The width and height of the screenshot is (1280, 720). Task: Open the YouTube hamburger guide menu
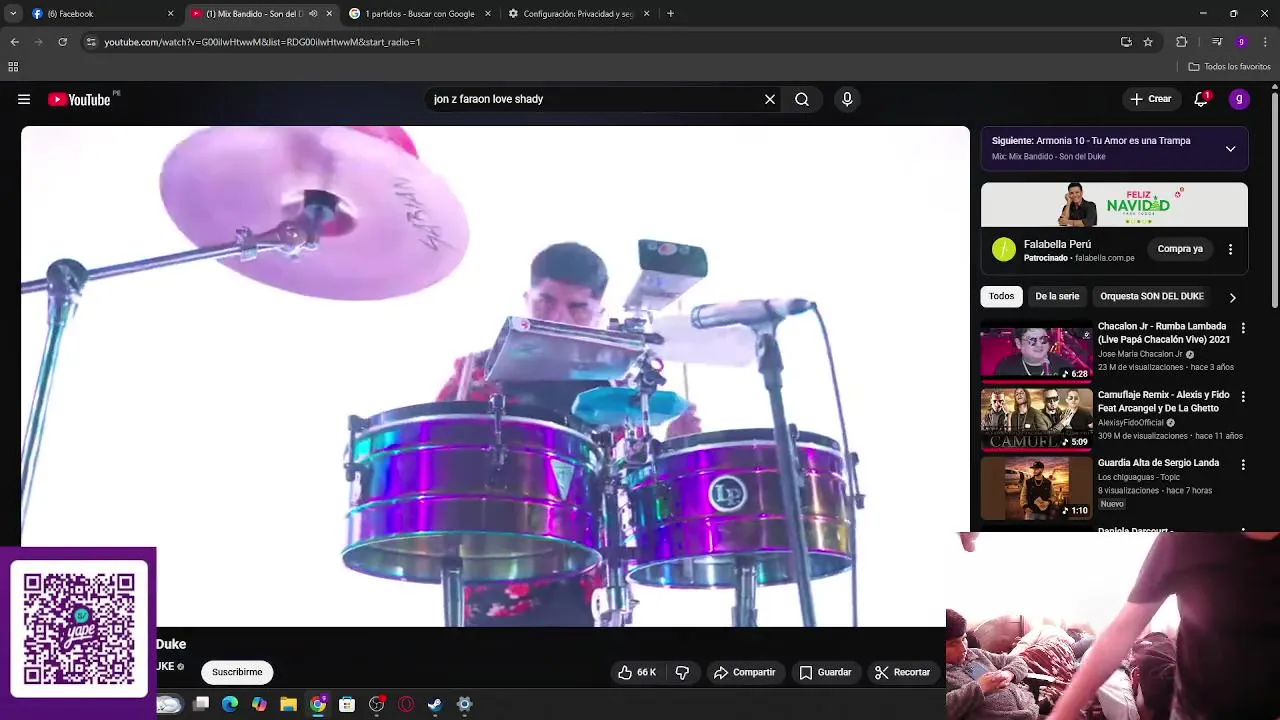coord(24,99)
